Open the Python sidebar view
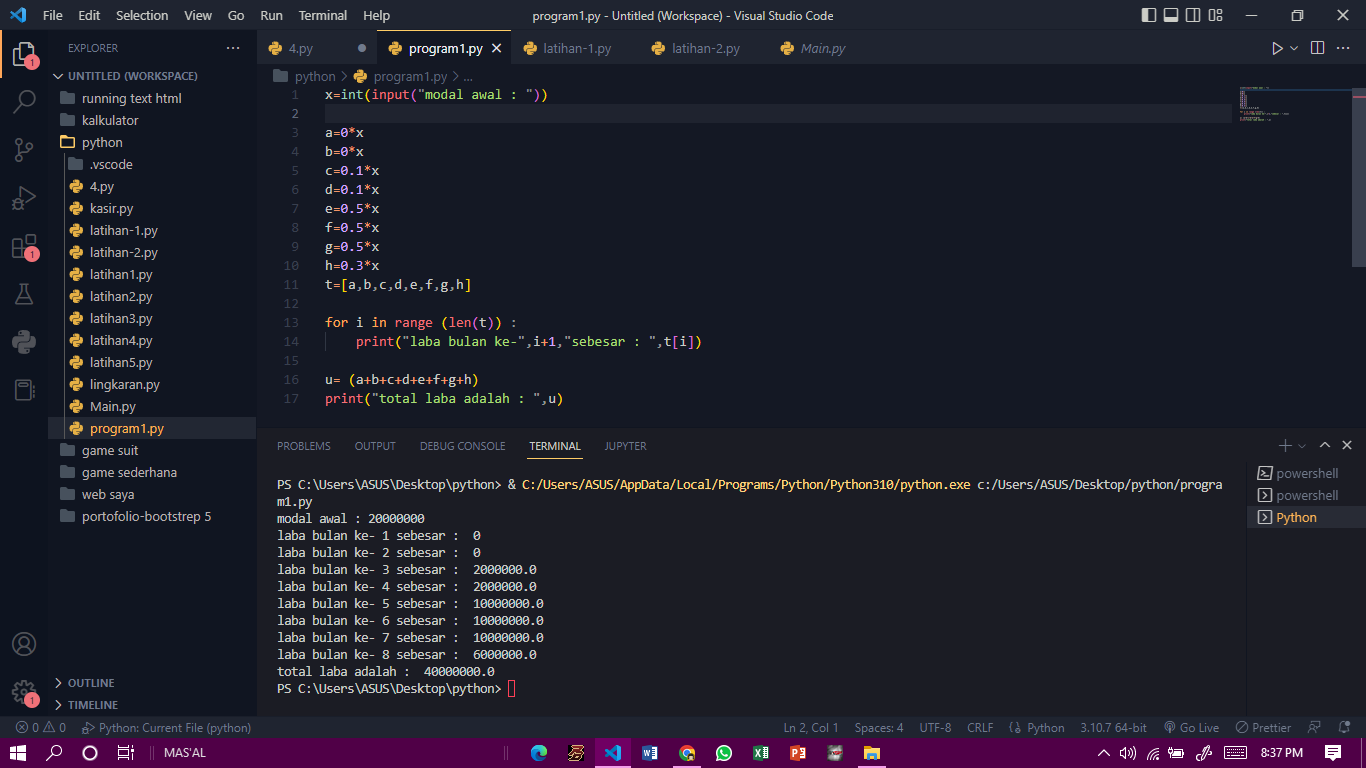The image size is (1366, 768). (24, 342)
